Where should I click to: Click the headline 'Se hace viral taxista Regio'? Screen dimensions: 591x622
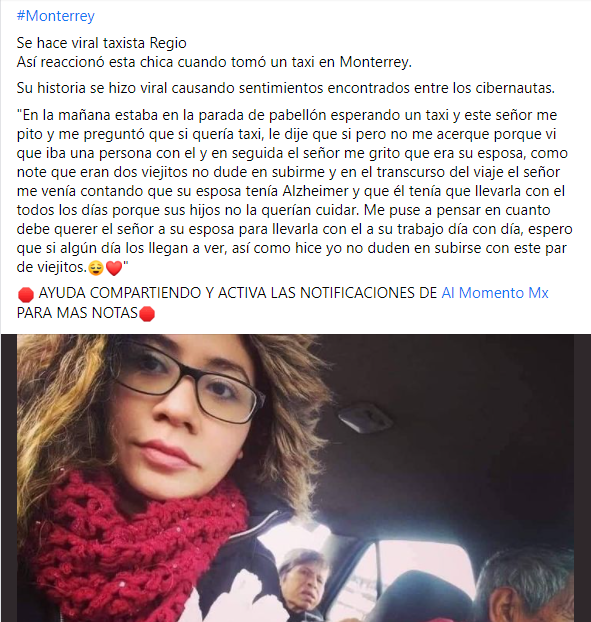click(x=102, y=43)
